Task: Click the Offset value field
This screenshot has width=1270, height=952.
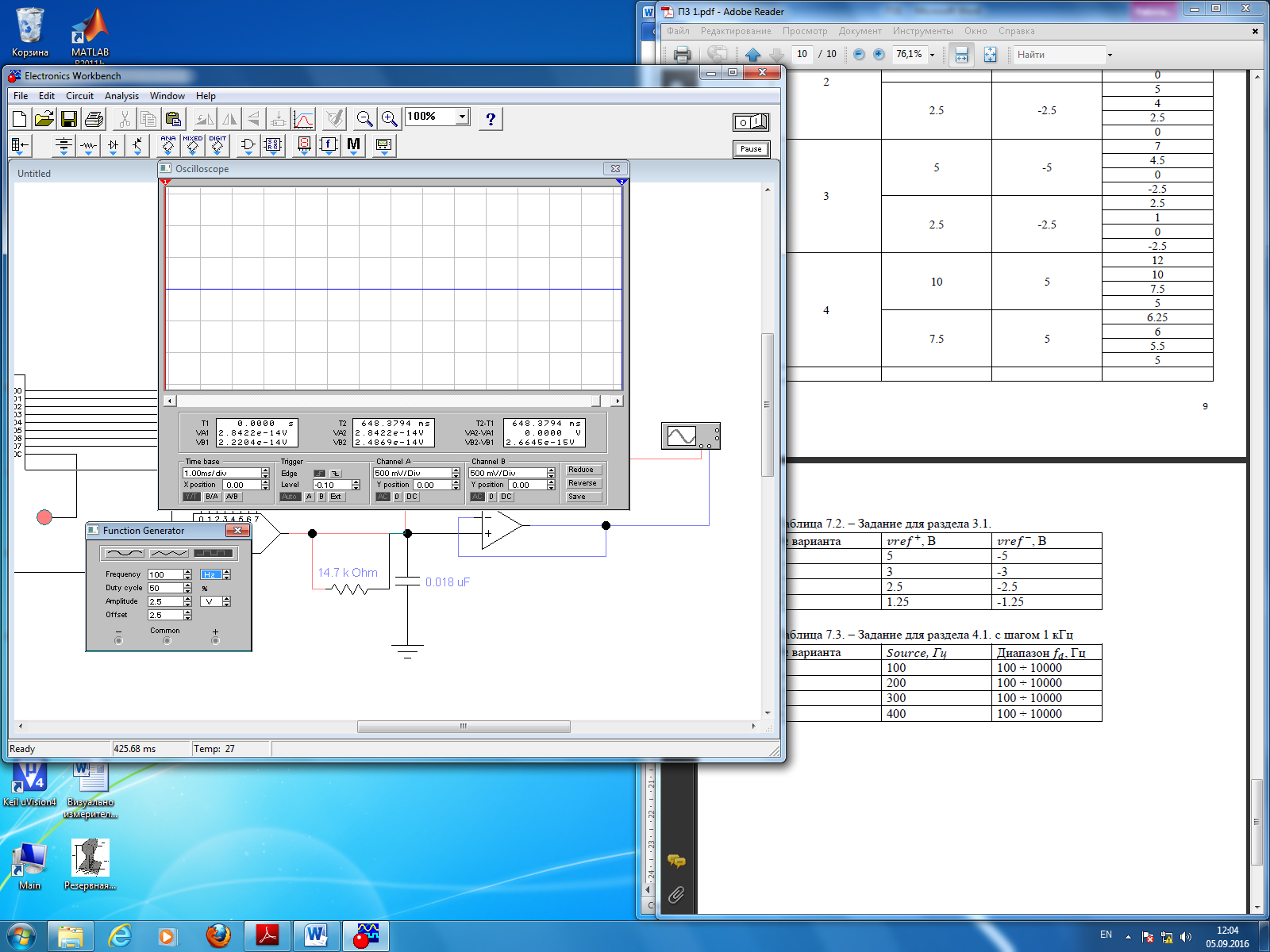Action: click(x=165, y=615)
